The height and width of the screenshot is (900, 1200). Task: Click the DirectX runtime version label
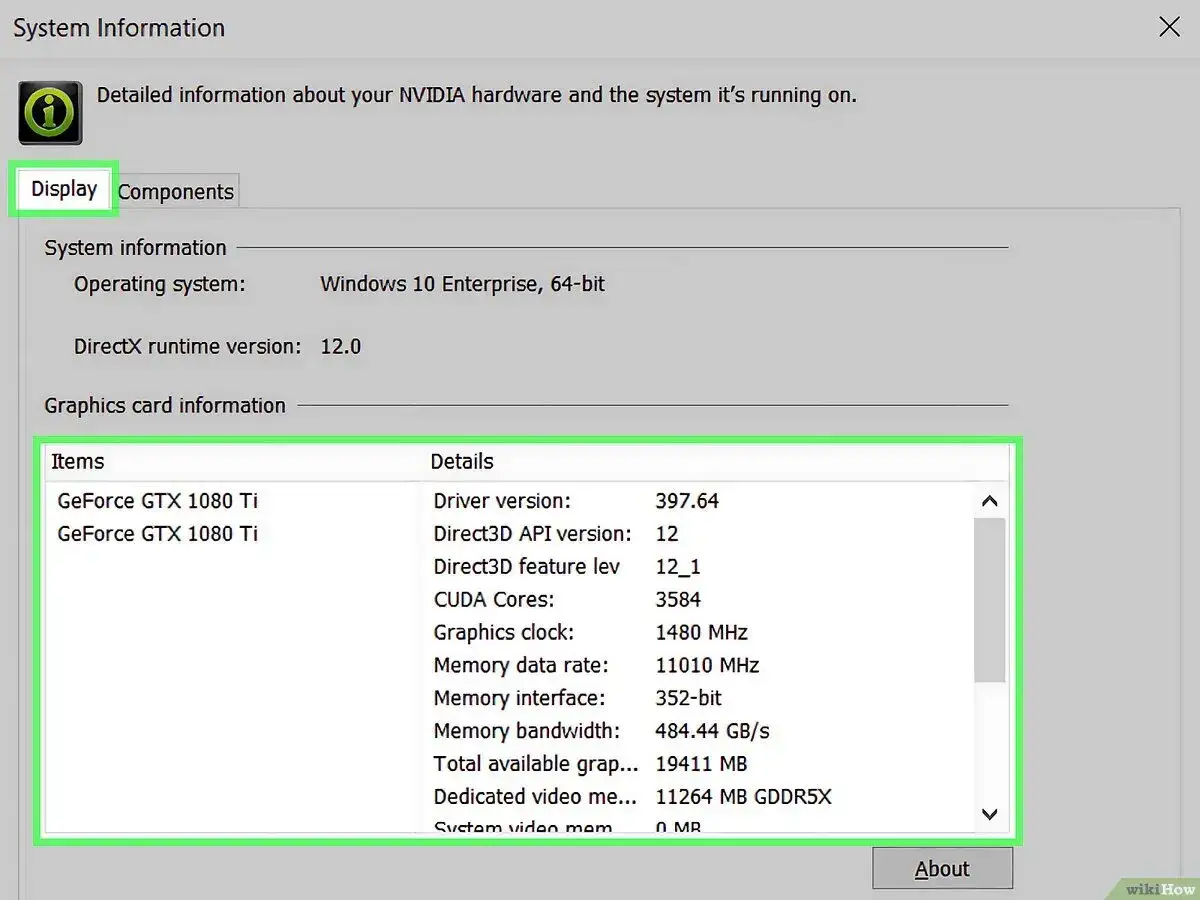pyautogui.click(x=187, y=347)
